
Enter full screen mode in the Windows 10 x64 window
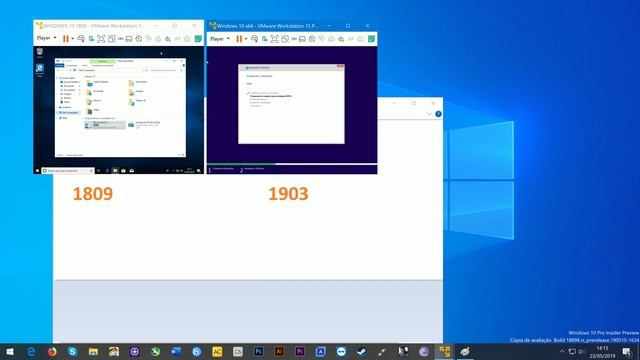274,39
